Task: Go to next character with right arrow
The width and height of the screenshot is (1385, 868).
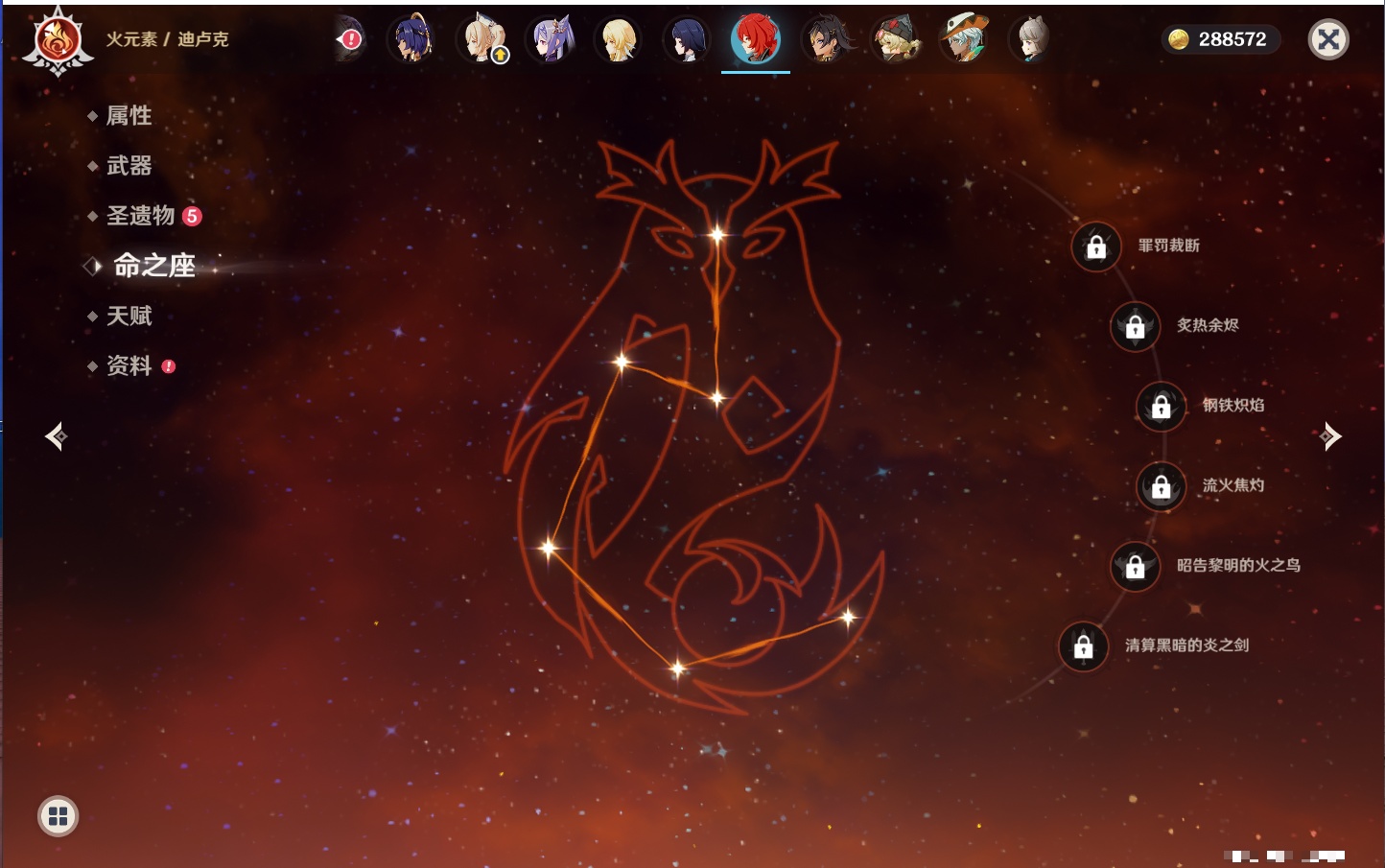Action: pyautogui.click(x=1329, y=436)
